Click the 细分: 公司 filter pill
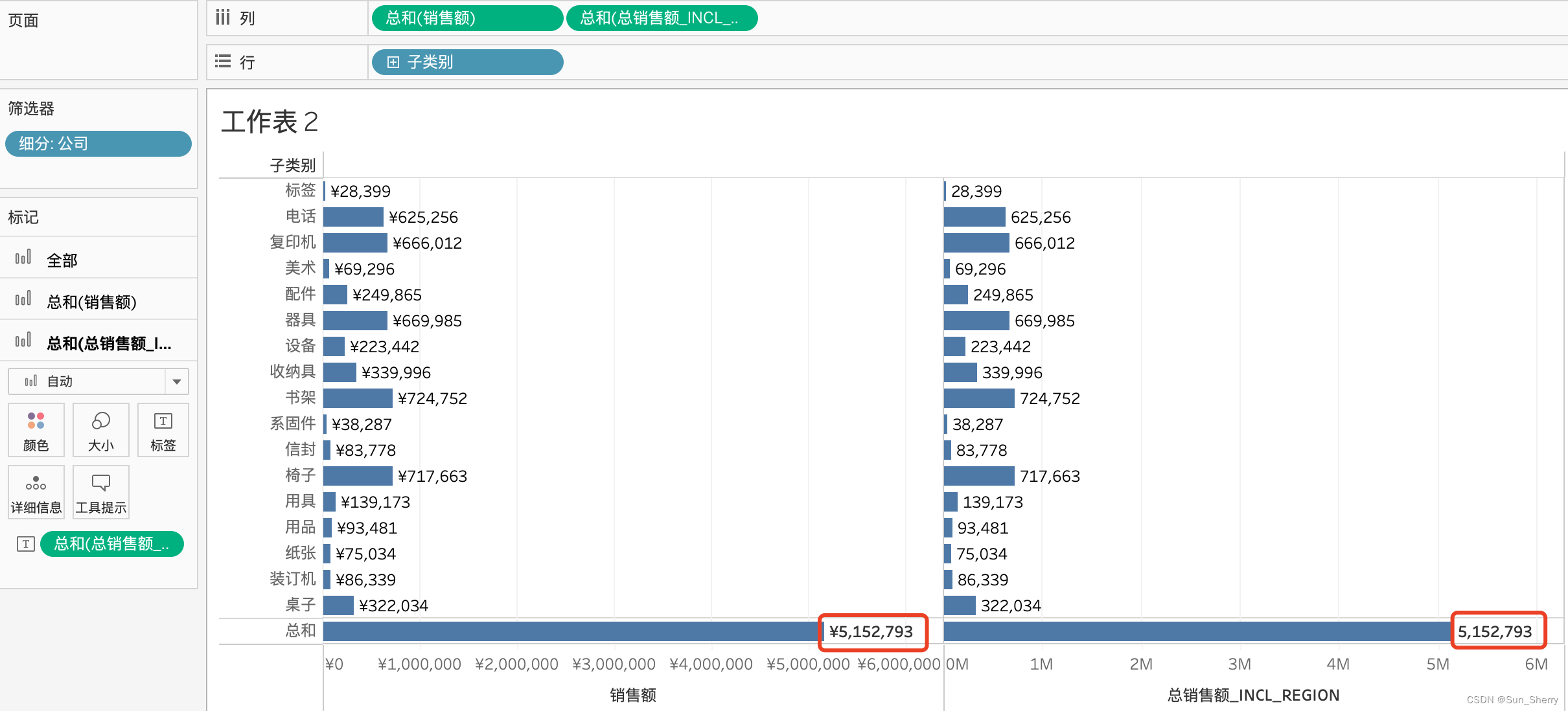1568x711 pixels. click(x=98, y=143)
